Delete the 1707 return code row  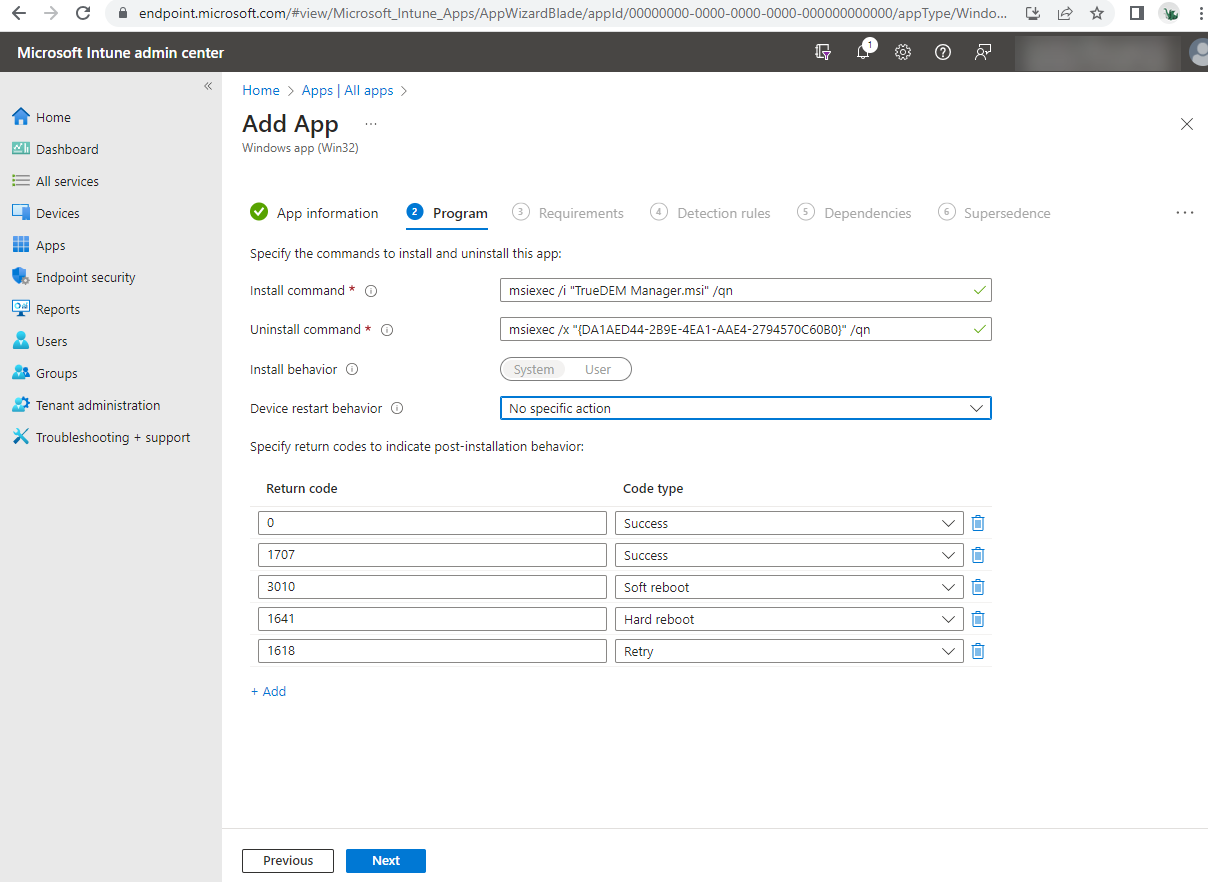[978, 556]
